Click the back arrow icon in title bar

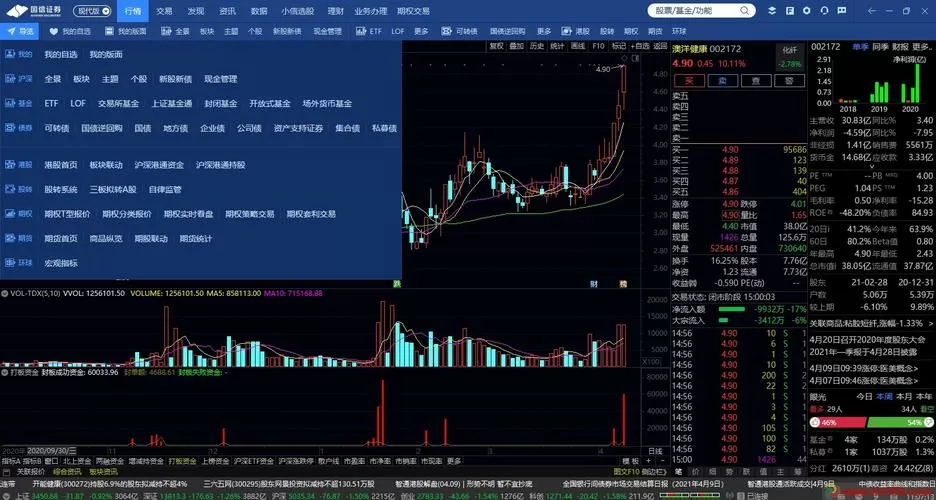872,11
